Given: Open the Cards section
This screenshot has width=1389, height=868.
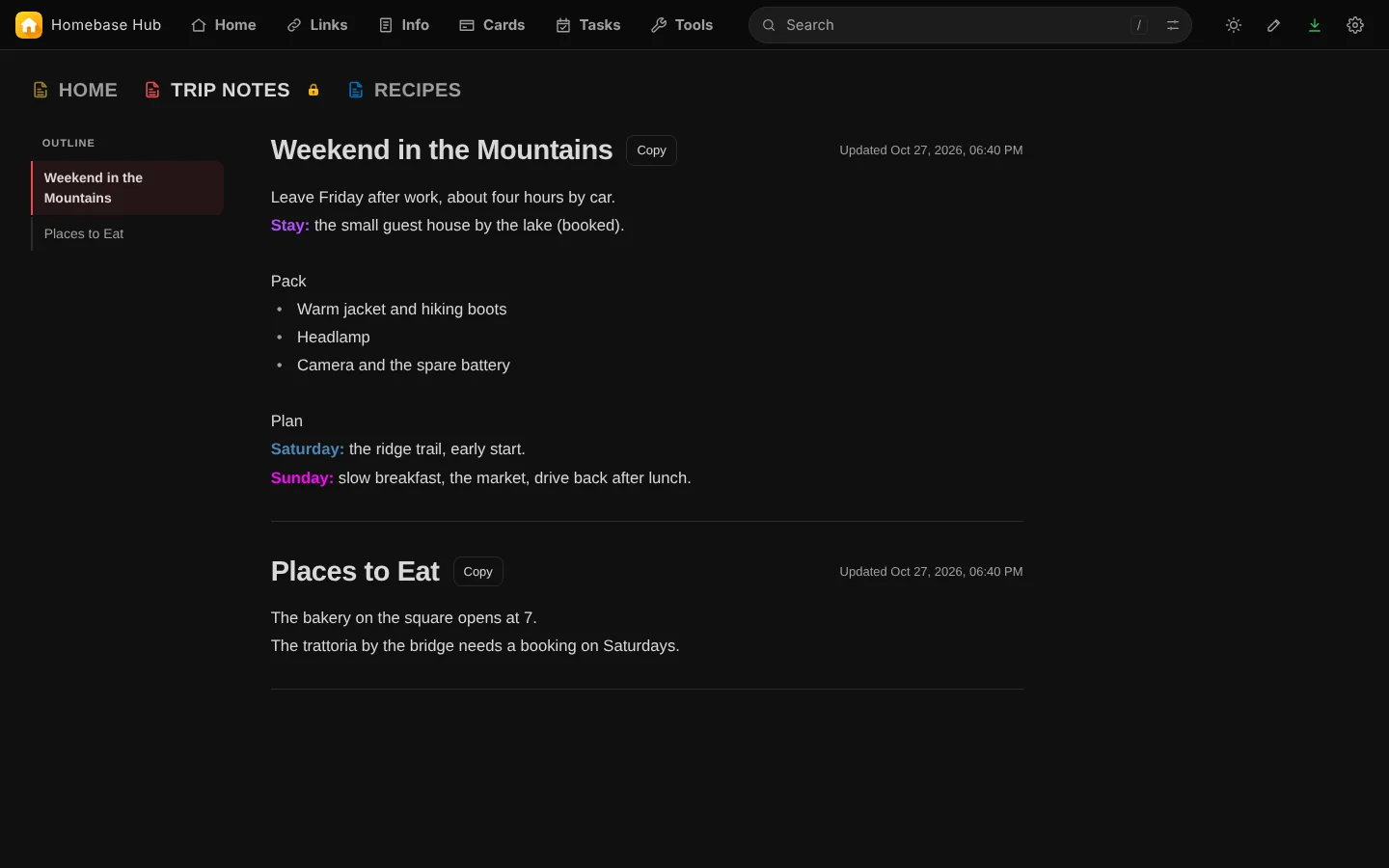Looking at the screenshot, I should coord(492,25).
